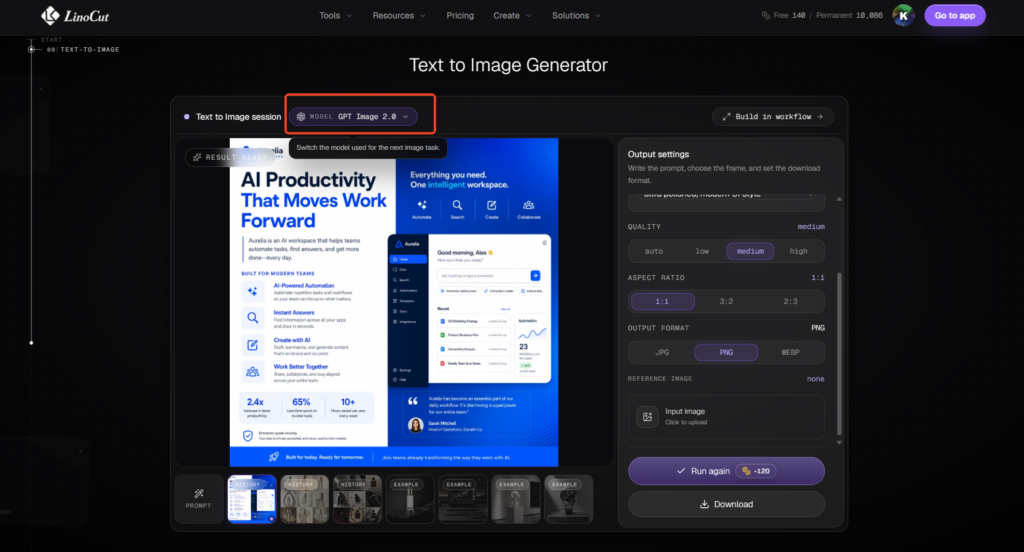
Task: Open the user avatar K profile
Action: 903,16
